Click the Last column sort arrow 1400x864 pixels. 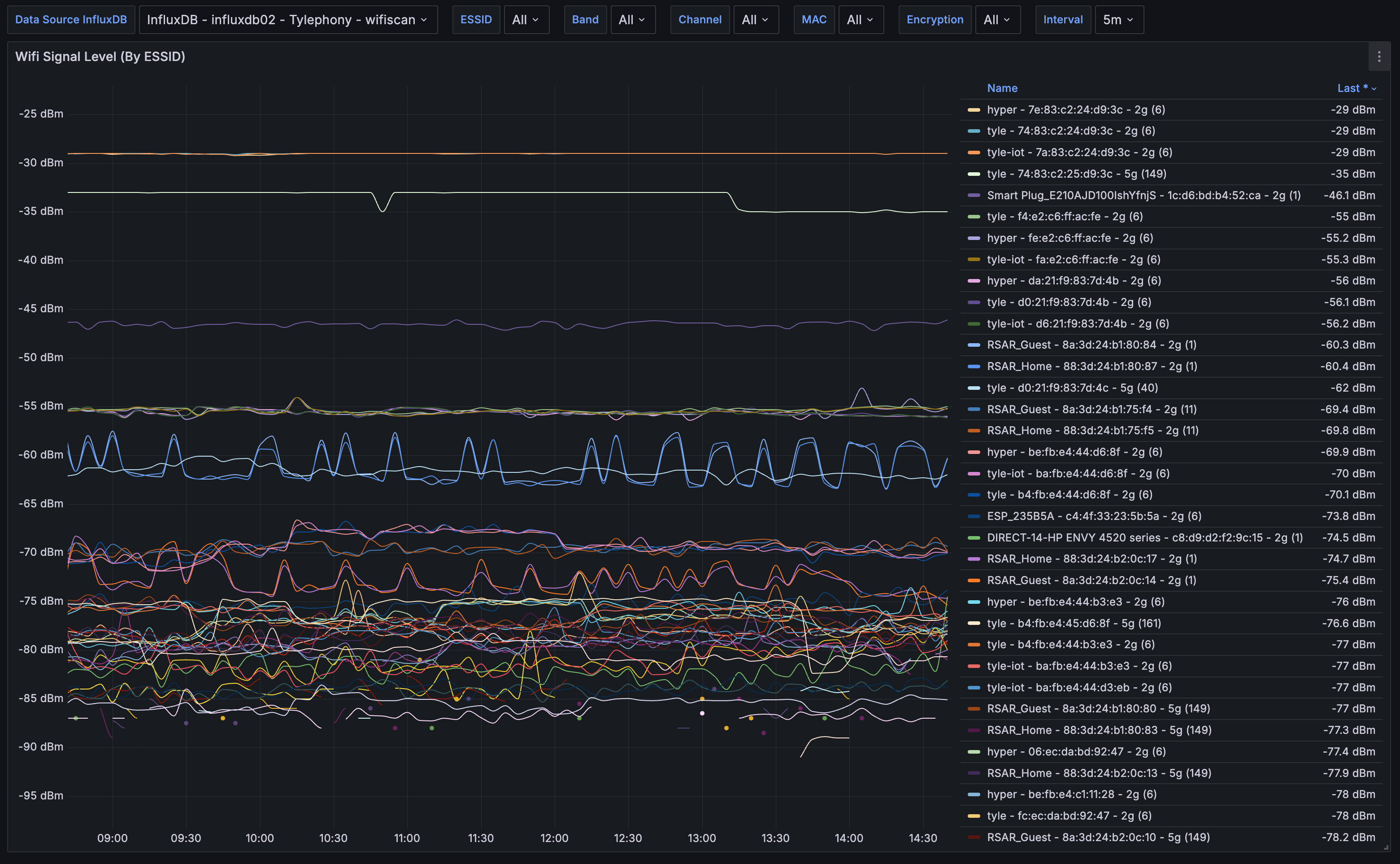1374,88
